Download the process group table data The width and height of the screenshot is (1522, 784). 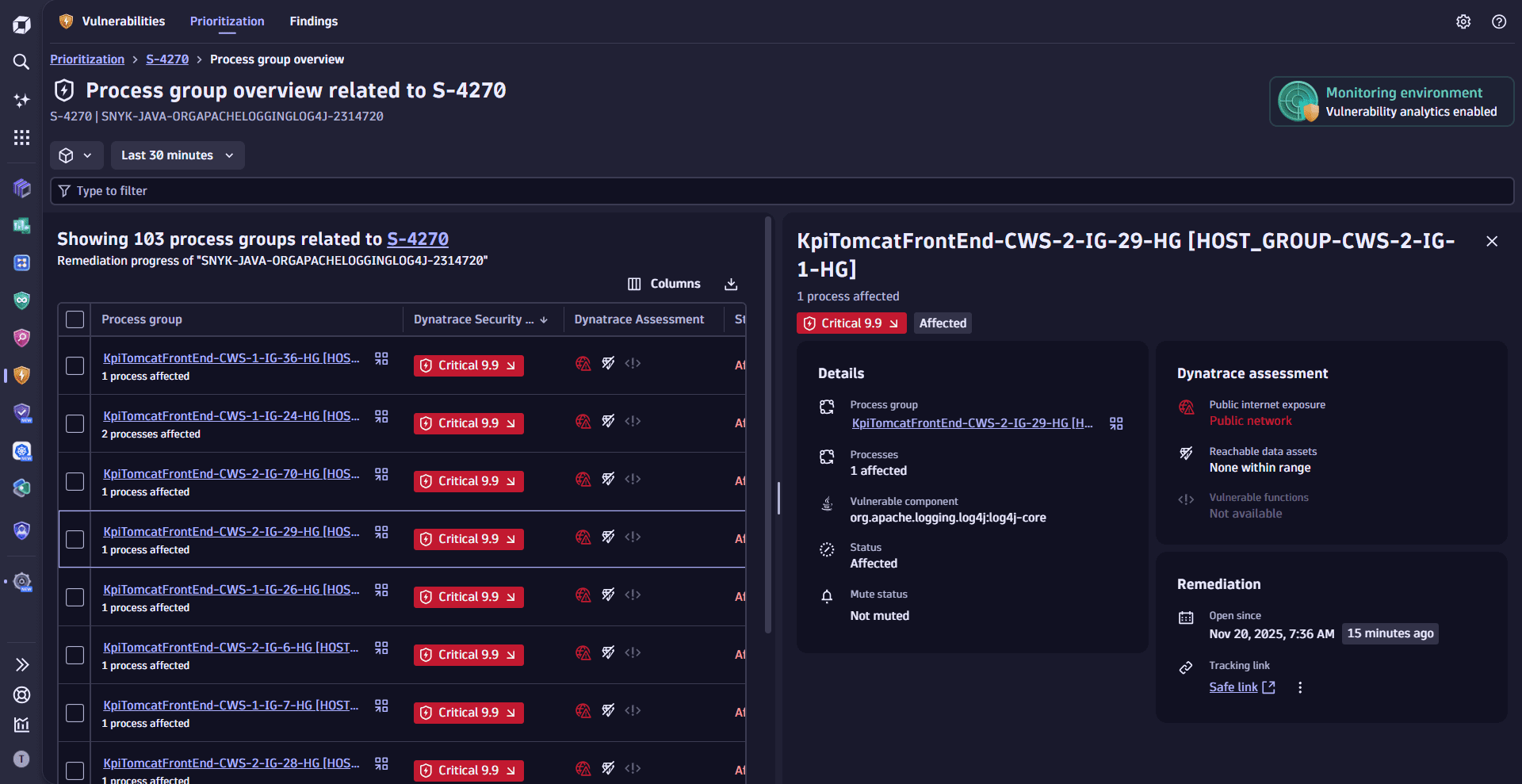[731, 284]
